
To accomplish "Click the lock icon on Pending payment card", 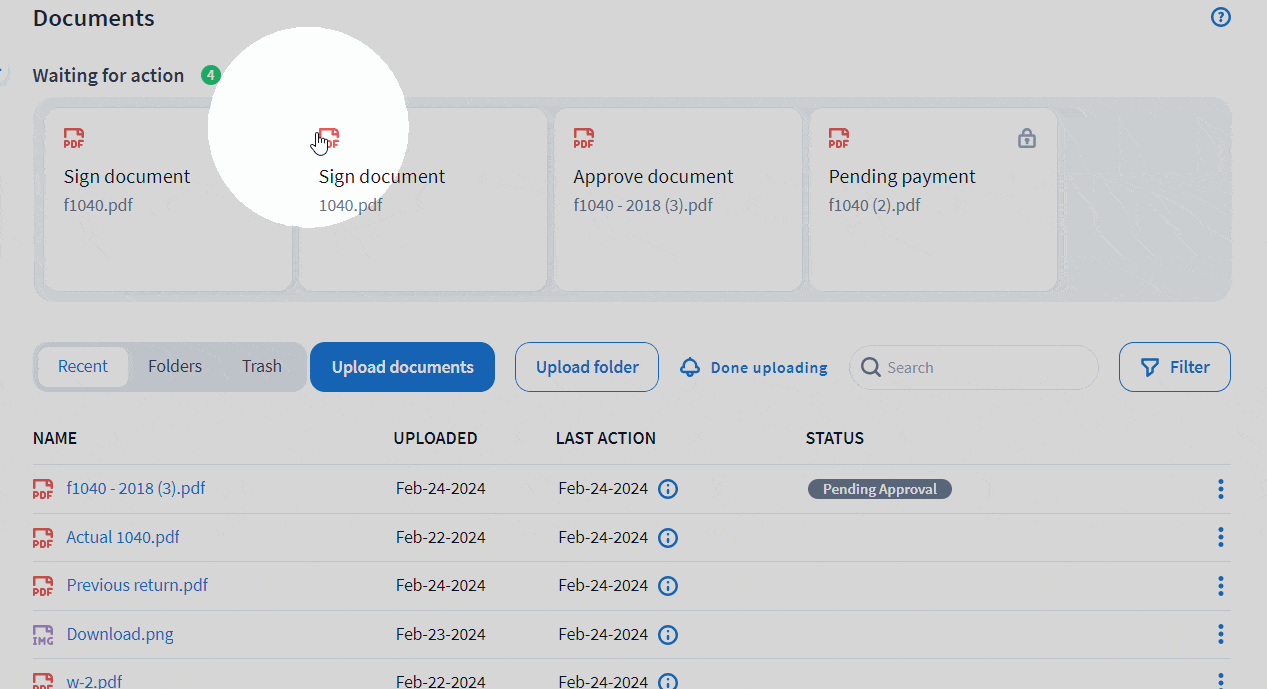I will point(1026,139).
